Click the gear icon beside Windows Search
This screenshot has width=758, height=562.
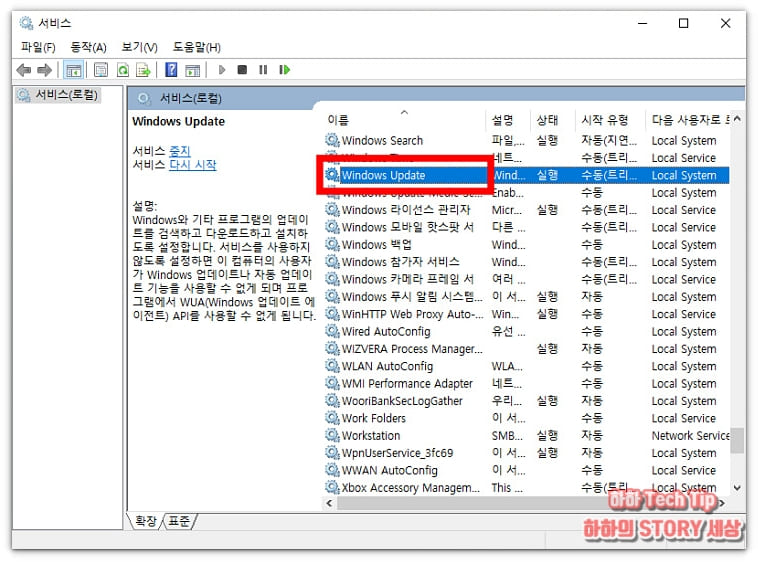[332, 140]
